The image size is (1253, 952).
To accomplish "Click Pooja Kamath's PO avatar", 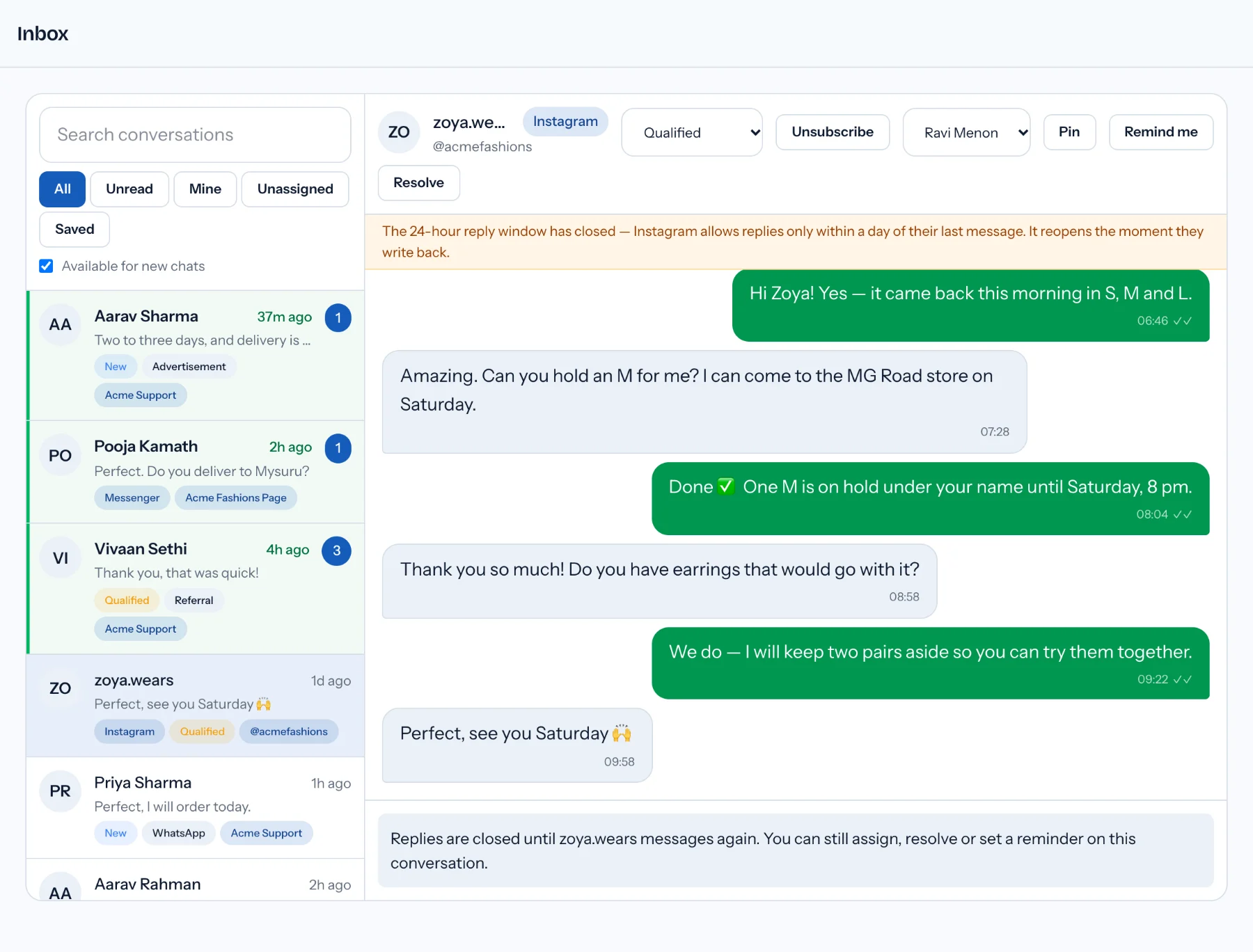I will (61, 456).
